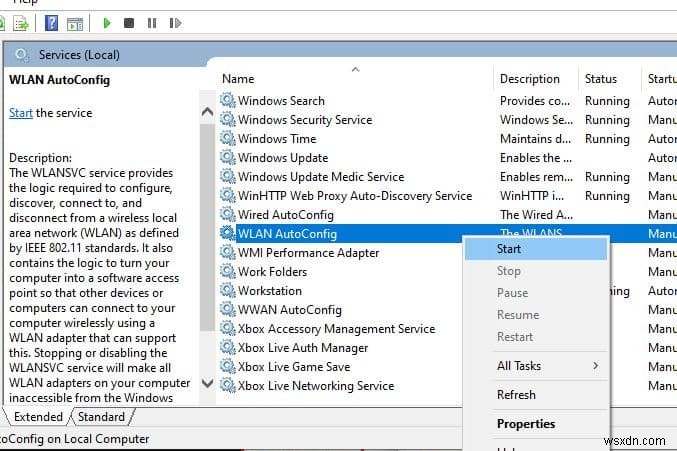Select the WWAN AutoConfig service name

(x=290, y=309)
